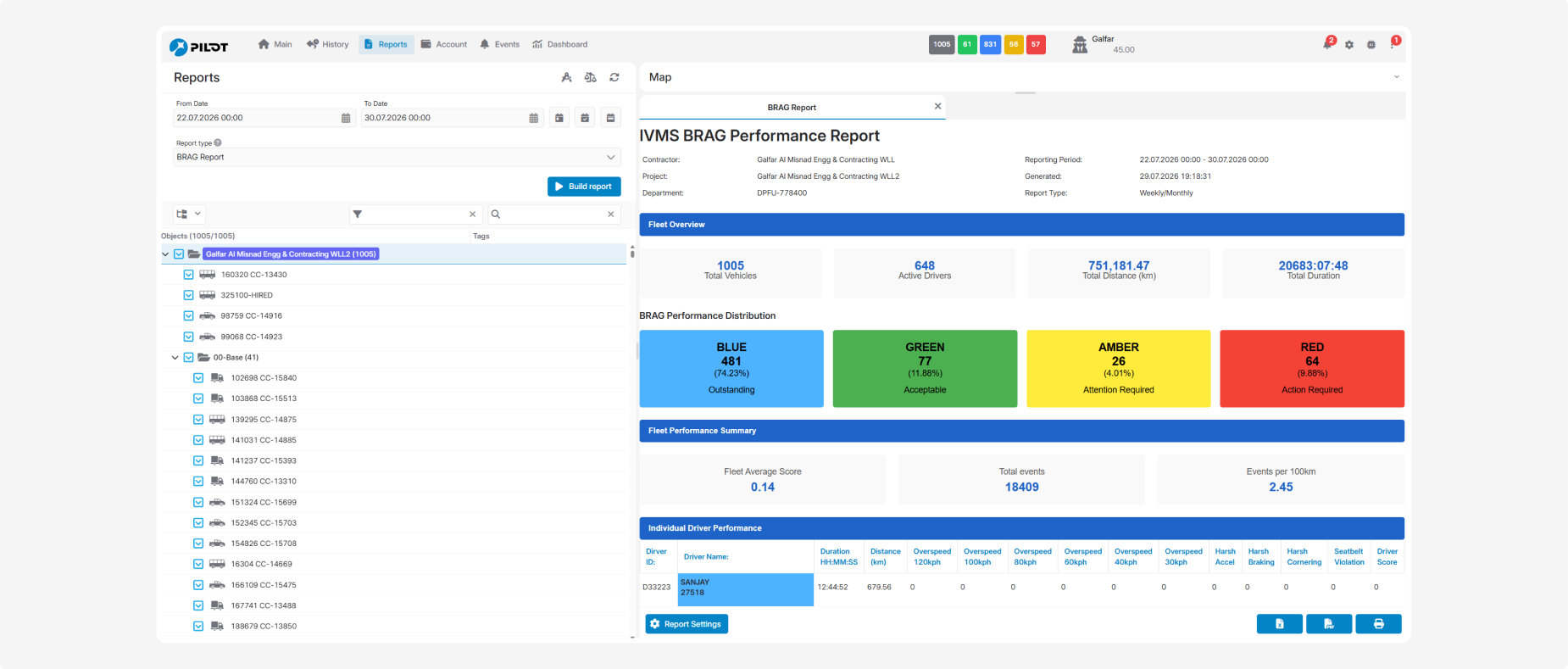Image resolution: width=1568 pixels, height=669 pixels.
Task: Click the refresh icon in Reports header
Action: [x=614, y=77]
